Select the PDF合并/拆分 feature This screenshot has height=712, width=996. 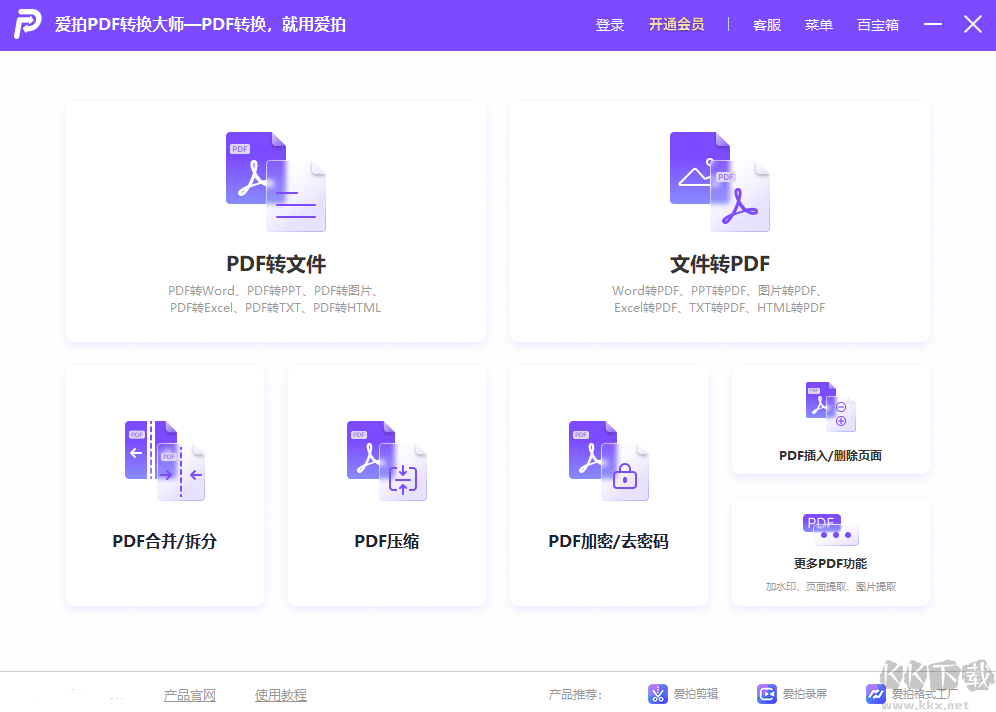click(164, 486)
